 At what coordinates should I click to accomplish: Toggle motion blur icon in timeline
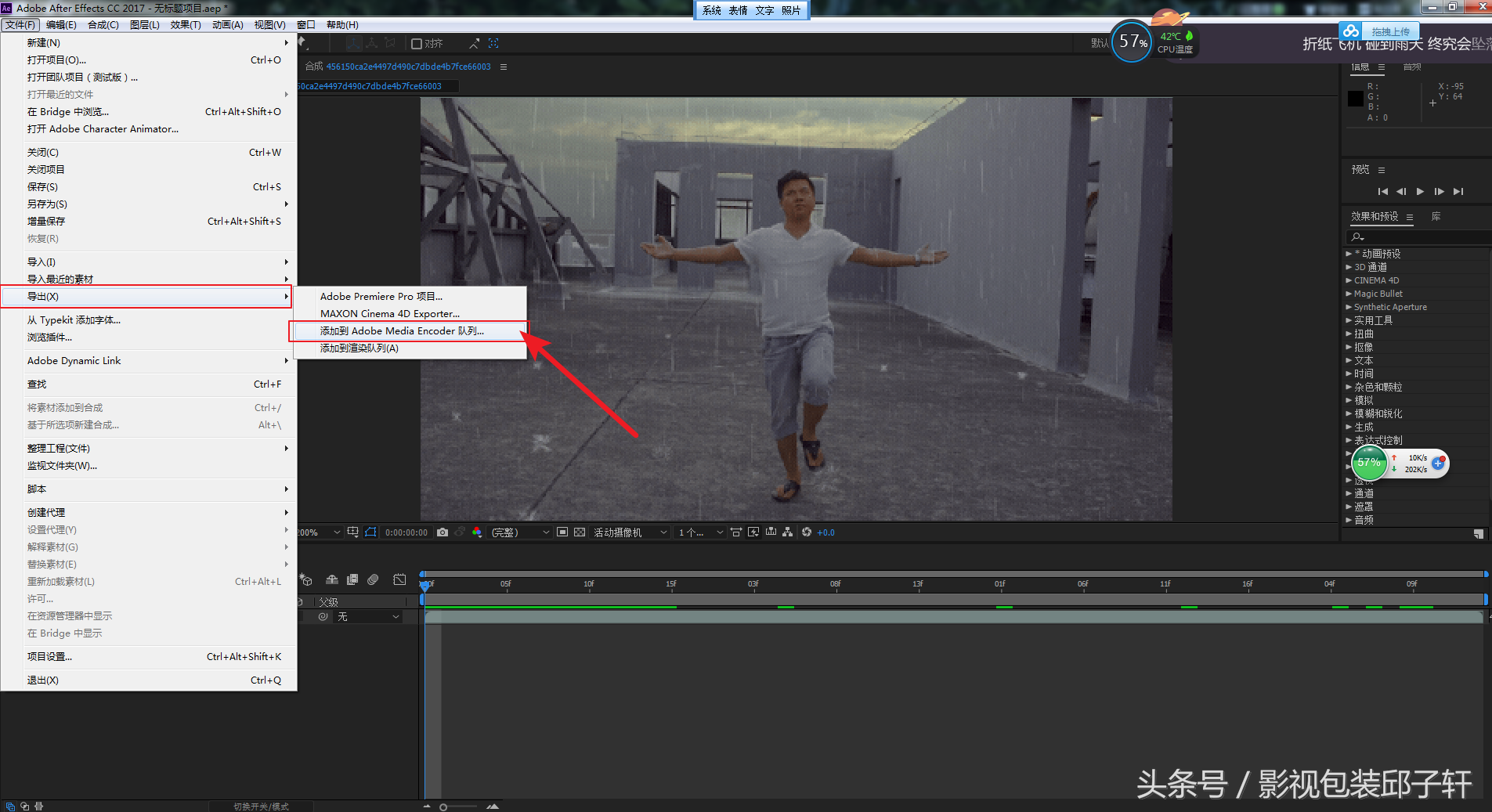(374, 580)
